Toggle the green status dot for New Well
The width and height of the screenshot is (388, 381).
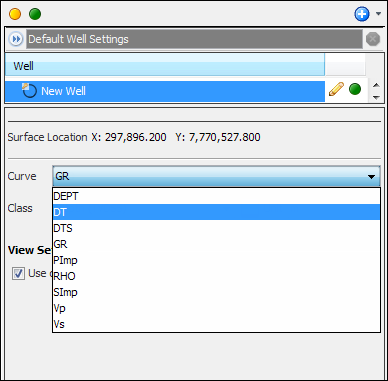(355, 89)
